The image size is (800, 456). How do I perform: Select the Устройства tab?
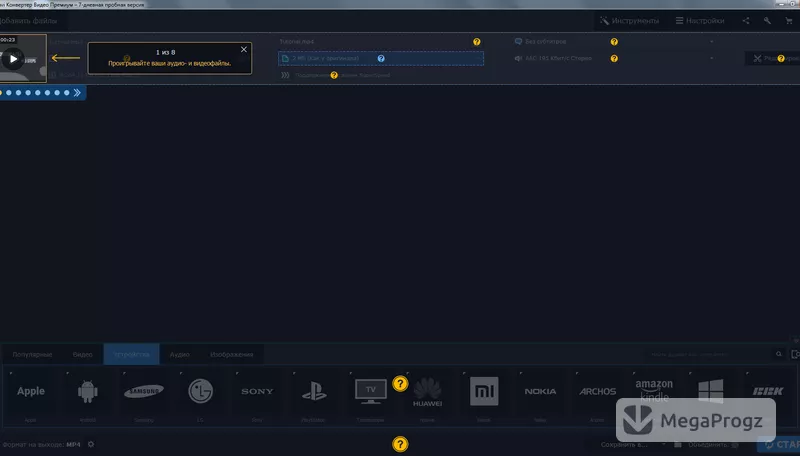132,354
